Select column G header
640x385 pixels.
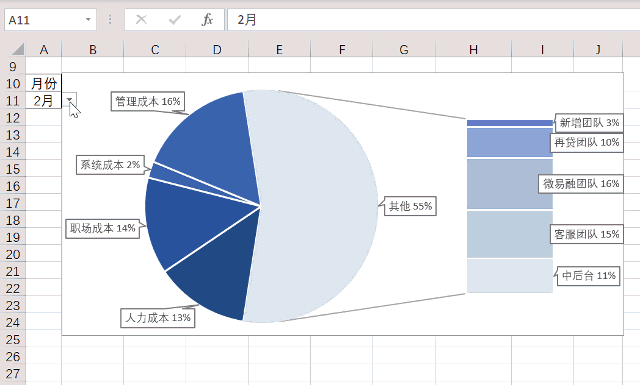coord(404,49)
